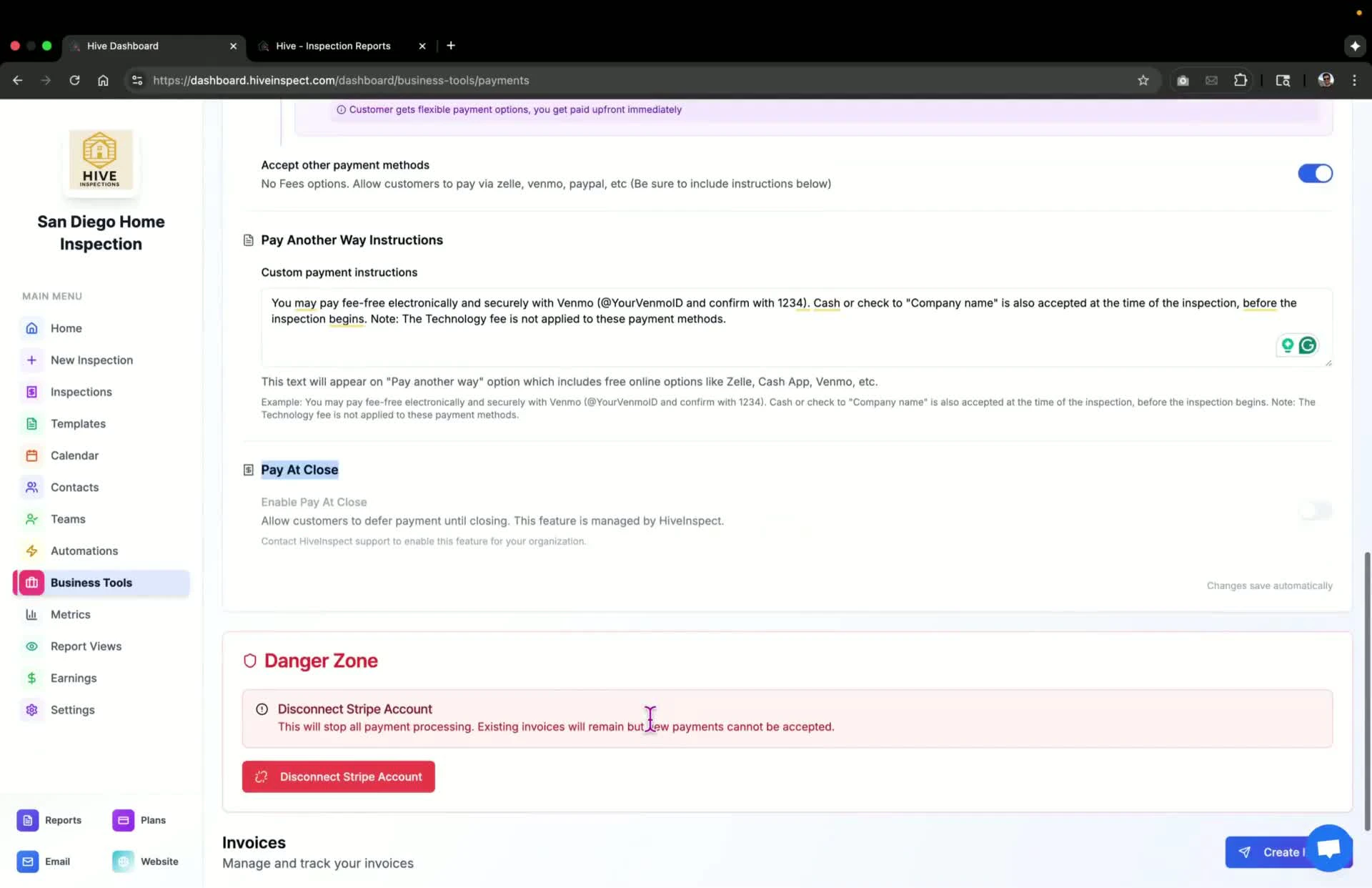Switch to the Hive Dashboard browser tab
Image resolution: width=1372 pixels, height=888 pixels.
coord(154,46)
